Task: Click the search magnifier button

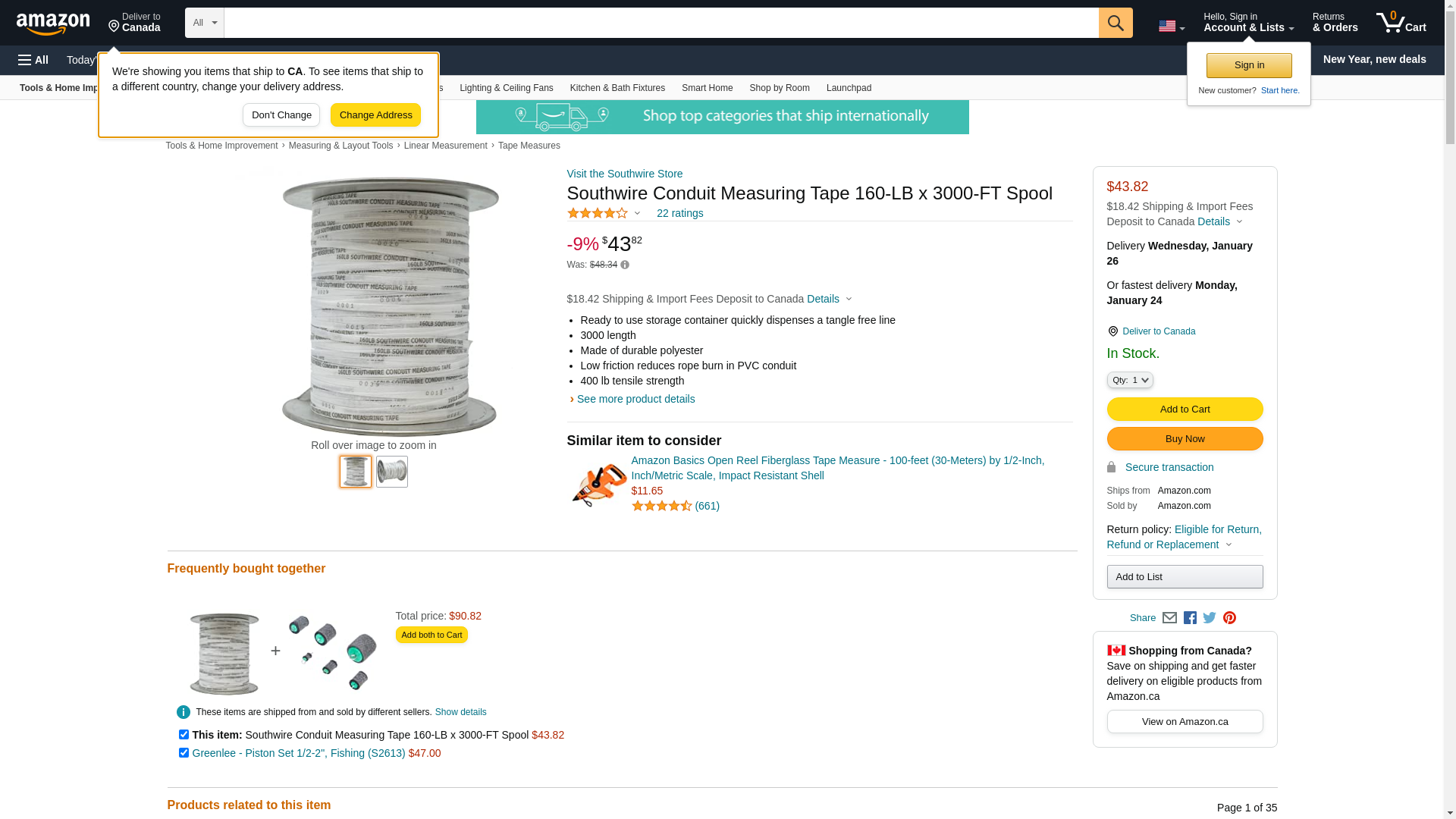Action: (x=1115, y=23)
